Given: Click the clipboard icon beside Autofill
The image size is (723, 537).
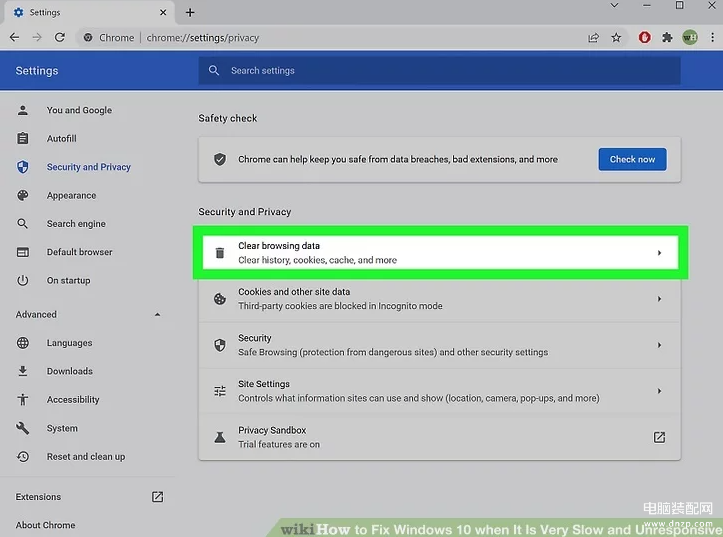Looking at the screenshot, I should pyautogui.click(x=23, y=138).
